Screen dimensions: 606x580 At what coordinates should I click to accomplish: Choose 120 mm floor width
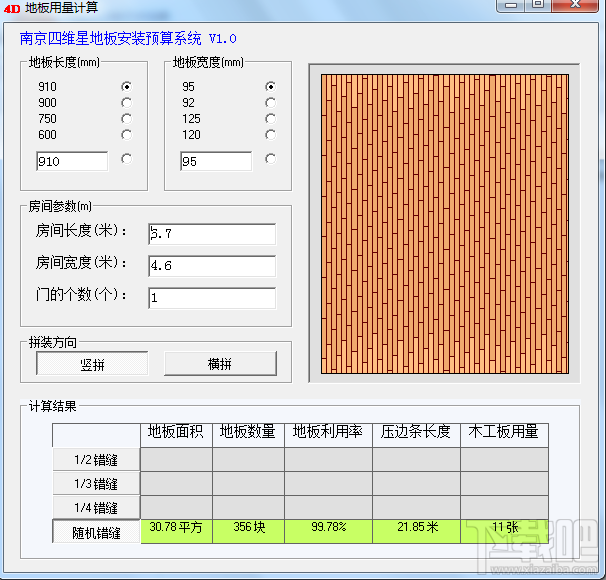tap(271, 135)
